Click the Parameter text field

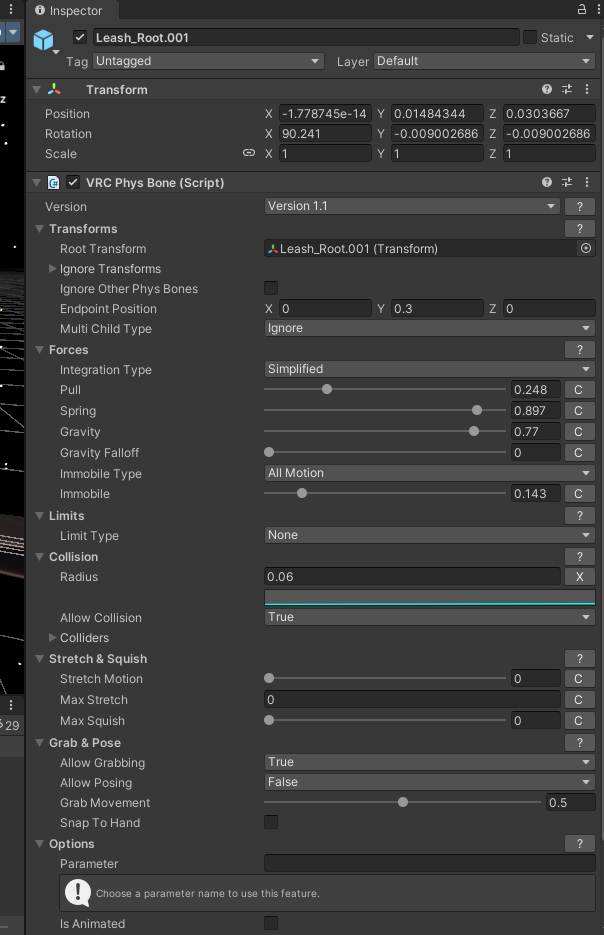coord(429,863)
